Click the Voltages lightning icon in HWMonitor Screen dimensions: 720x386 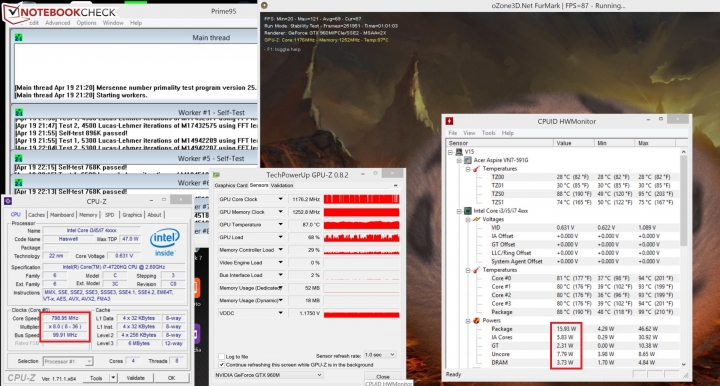[477, 219]
